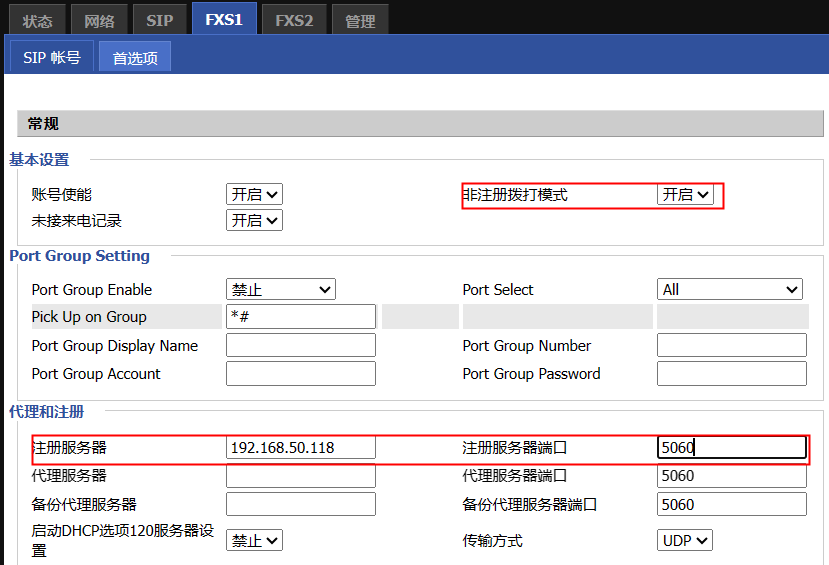Screen dimensions: 829x565
Task: Click the Pick Up on Group field
Action: pyautogui.click(x=301, y=317)
